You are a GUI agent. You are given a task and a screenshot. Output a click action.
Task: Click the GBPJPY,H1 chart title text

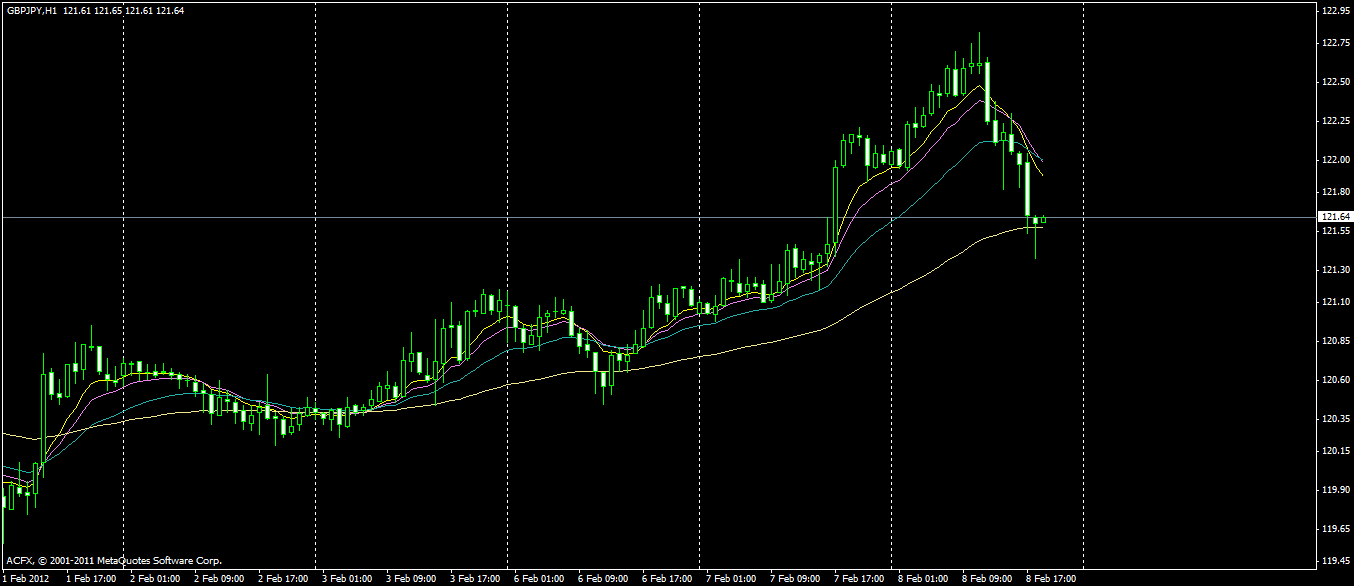coord(31,10)
